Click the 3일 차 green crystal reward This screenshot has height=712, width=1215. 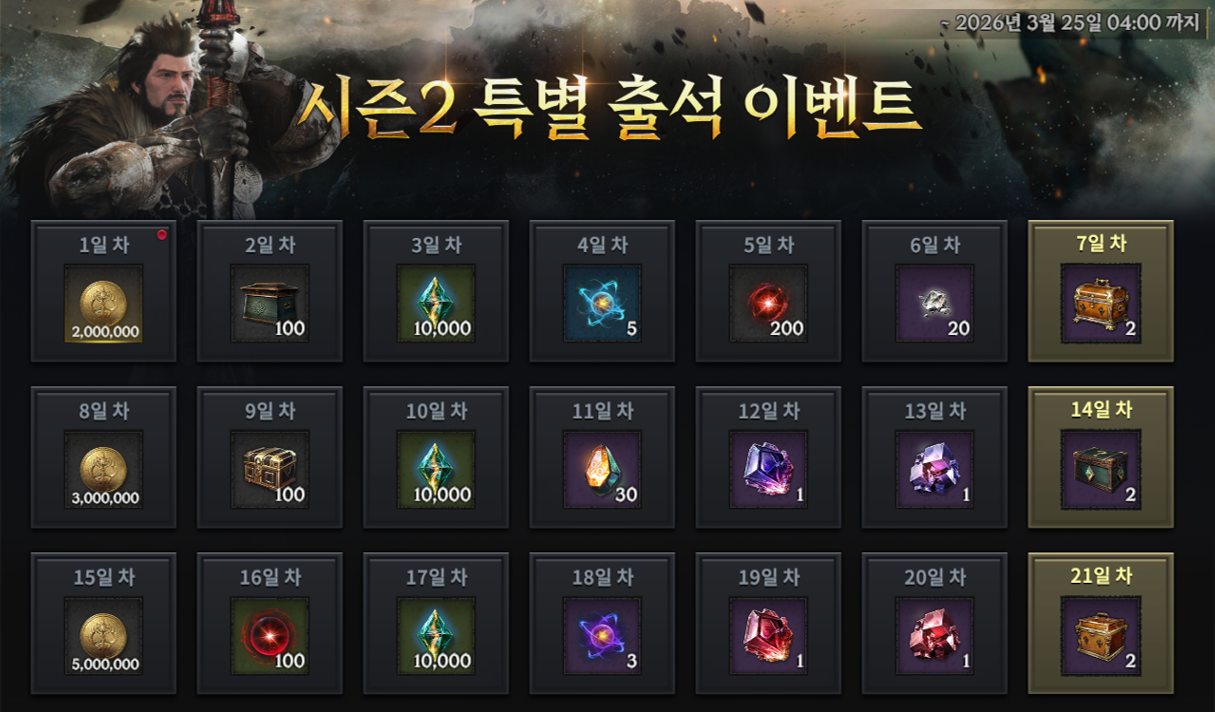(x=436, y=304)
